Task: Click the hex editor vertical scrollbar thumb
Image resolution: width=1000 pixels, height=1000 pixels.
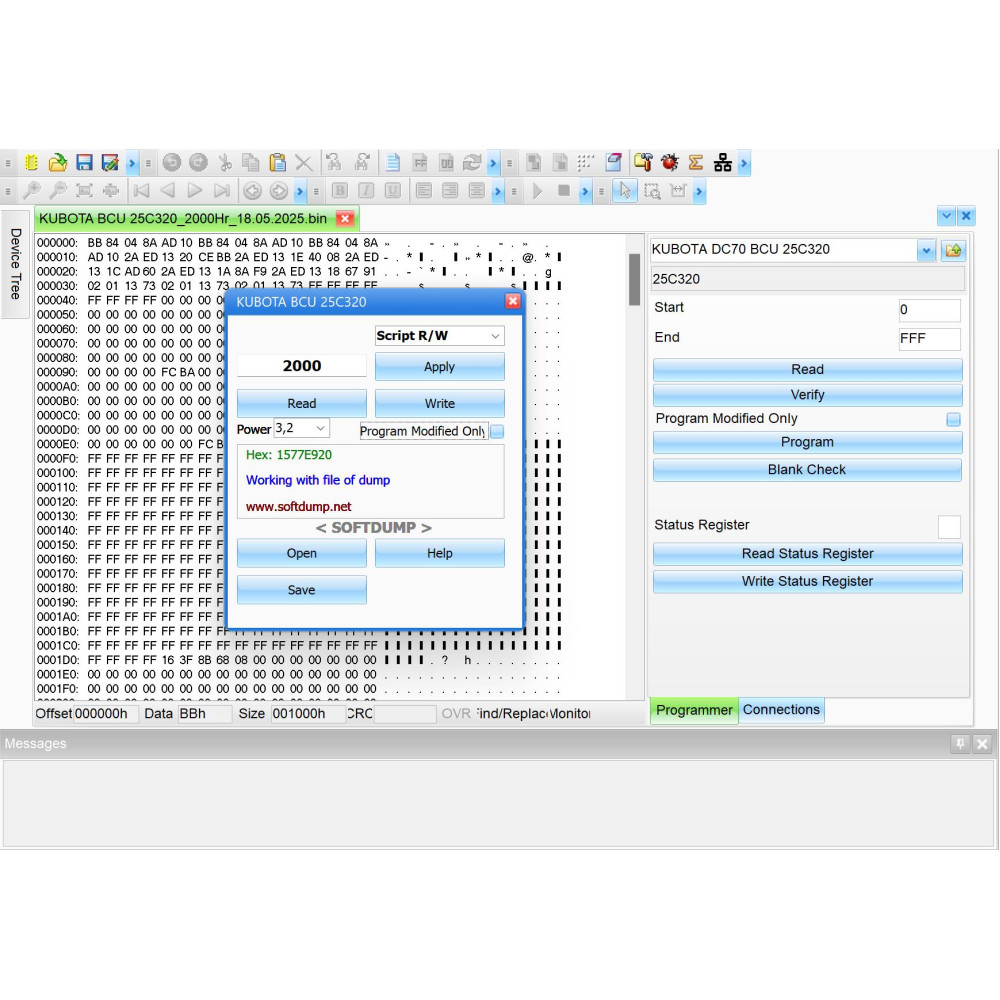Action: point(634,279)
